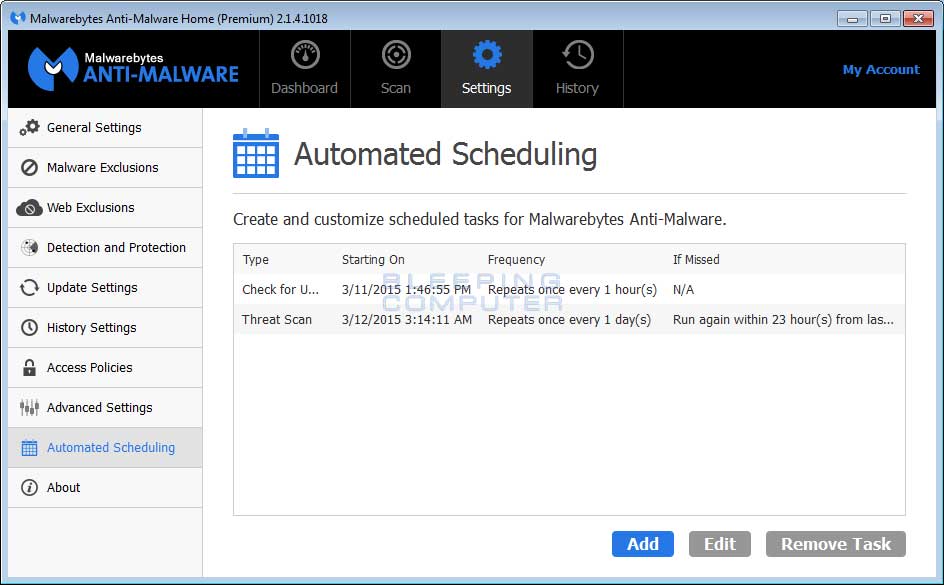
Task: Sort by the Type column header
Action: click(255, 259)
